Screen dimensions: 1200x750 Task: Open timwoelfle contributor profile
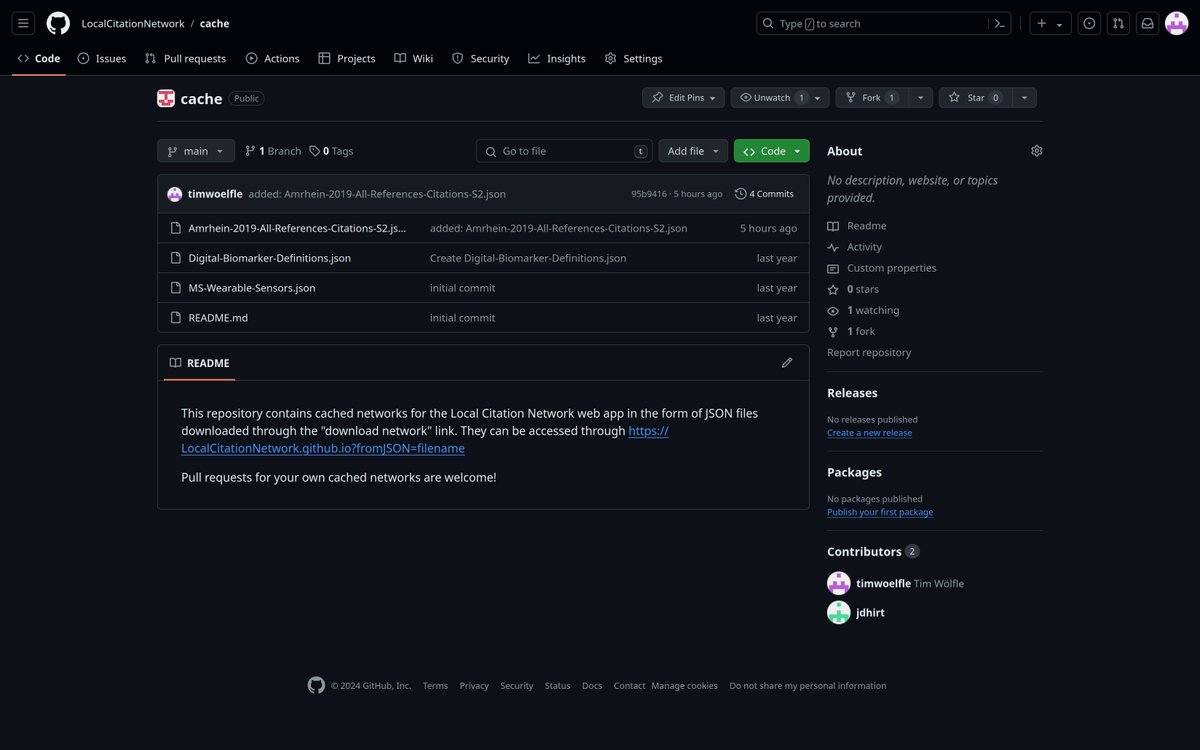(884, 583)
